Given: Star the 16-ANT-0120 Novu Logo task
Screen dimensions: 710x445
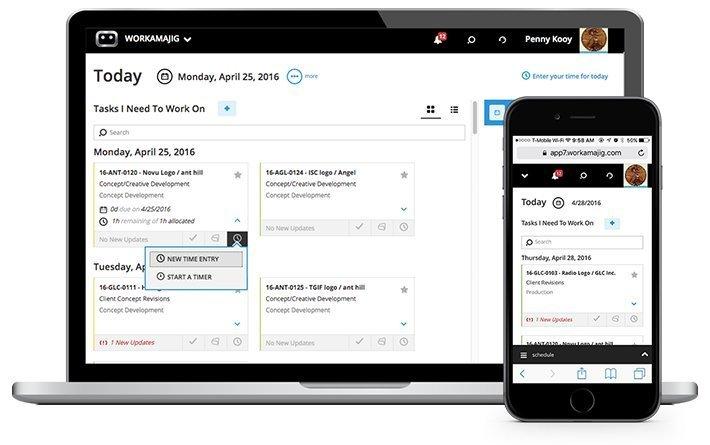Looking at the screenshot, I should click(237, 175).
